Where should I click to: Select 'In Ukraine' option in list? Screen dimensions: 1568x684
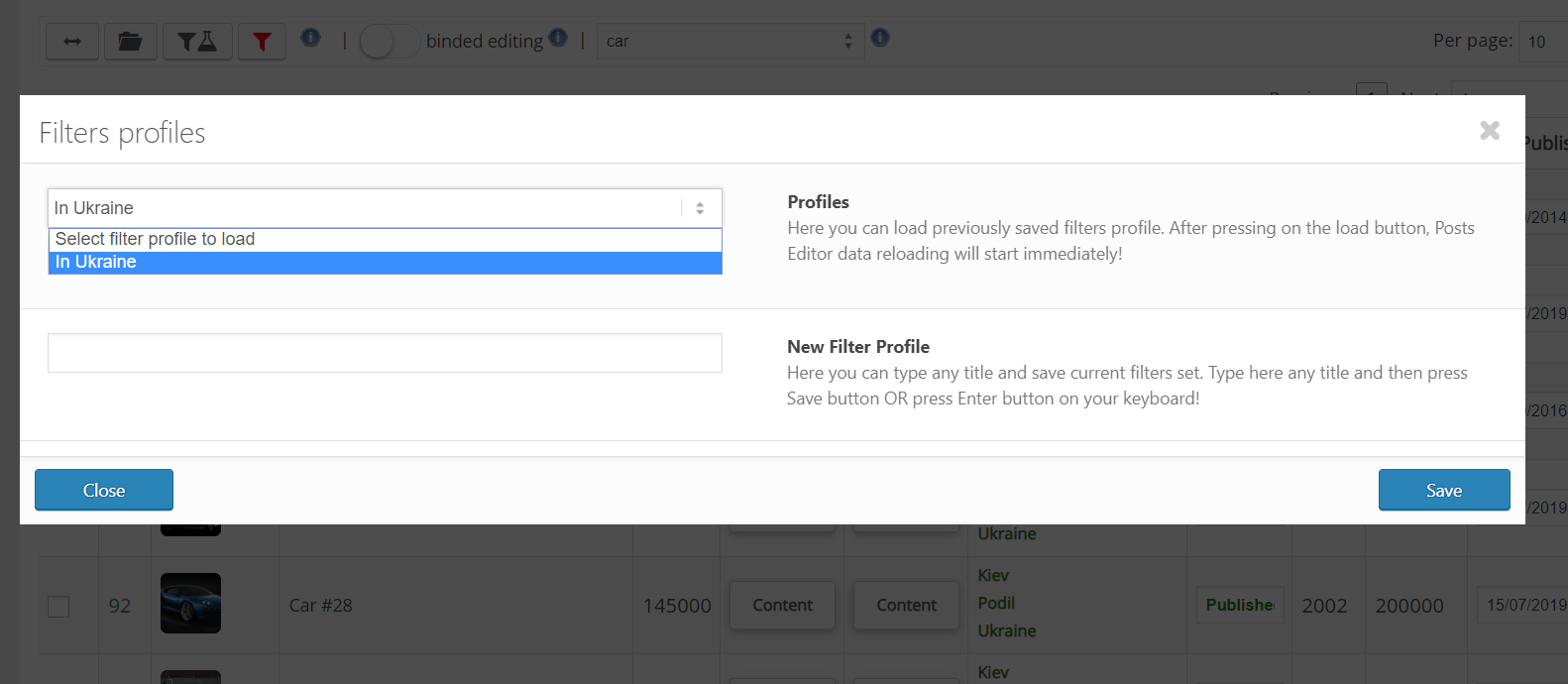pos(385,263)
